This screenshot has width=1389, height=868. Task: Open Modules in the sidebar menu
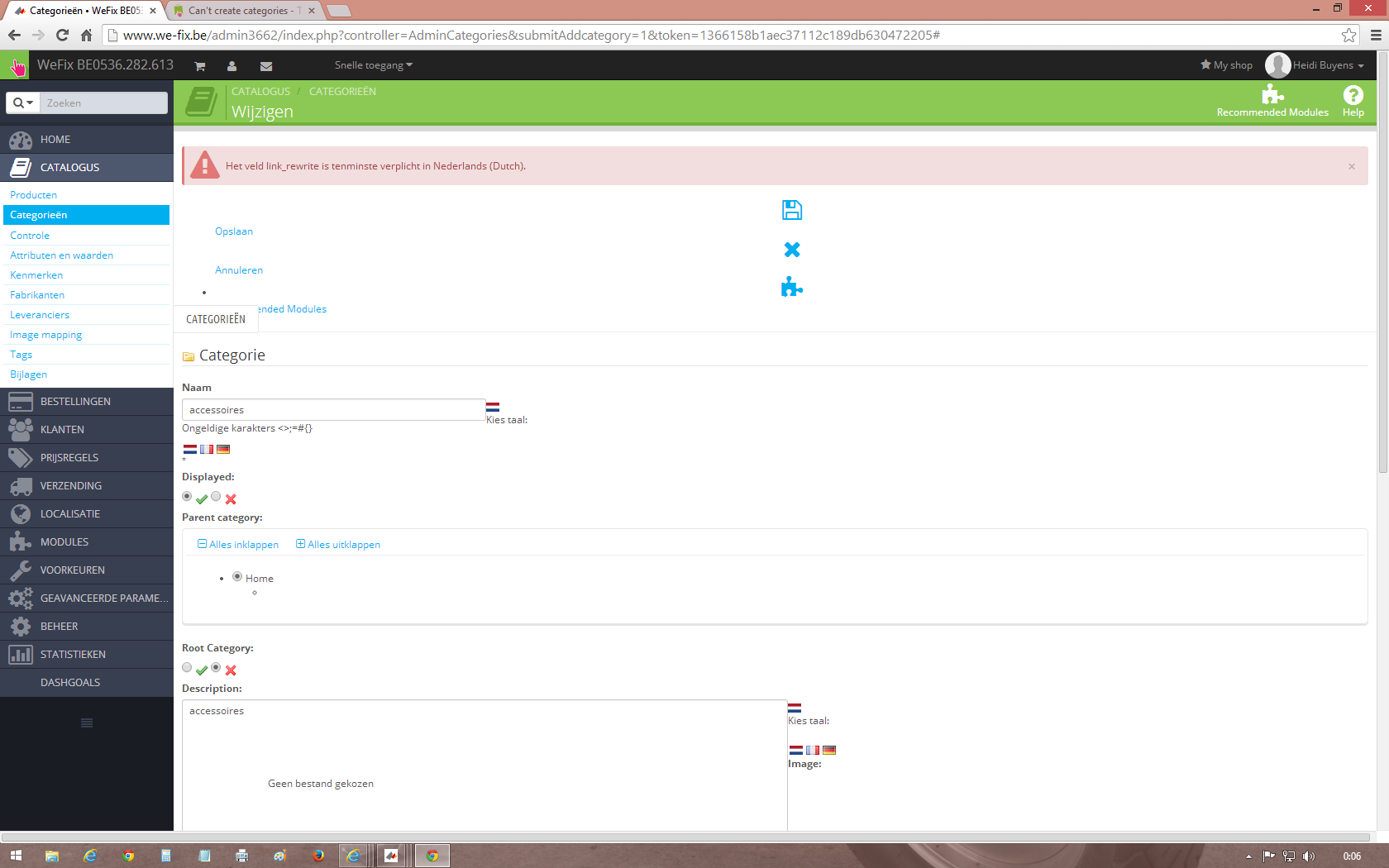[x=87, y=542]
